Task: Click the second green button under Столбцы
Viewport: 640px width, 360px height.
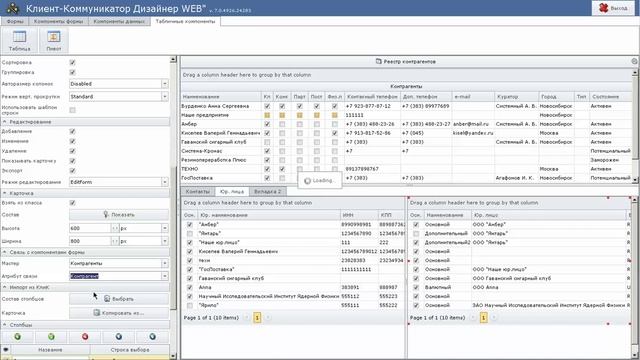Action: [51, 337]
